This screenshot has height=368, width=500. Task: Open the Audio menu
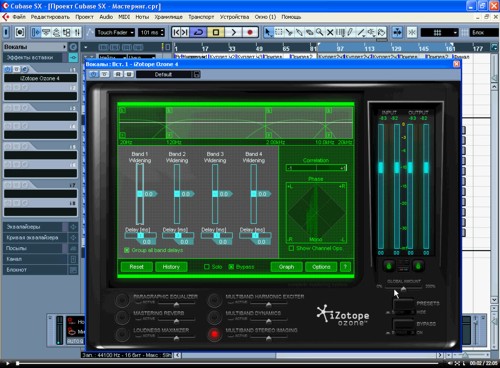(106, 17)
